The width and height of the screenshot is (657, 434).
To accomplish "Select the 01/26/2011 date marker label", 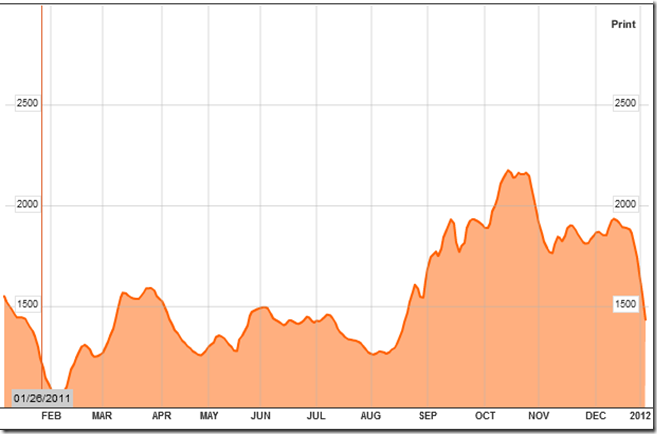I will pos(41,398).
